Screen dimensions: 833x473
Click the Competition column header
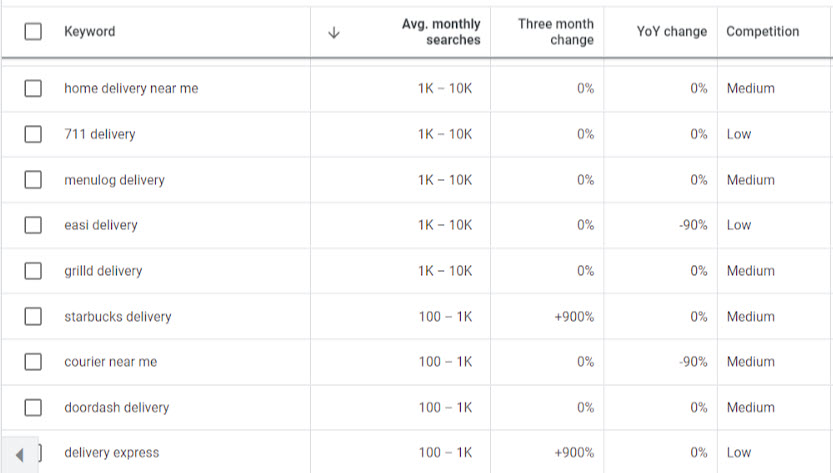click(762, 32)
